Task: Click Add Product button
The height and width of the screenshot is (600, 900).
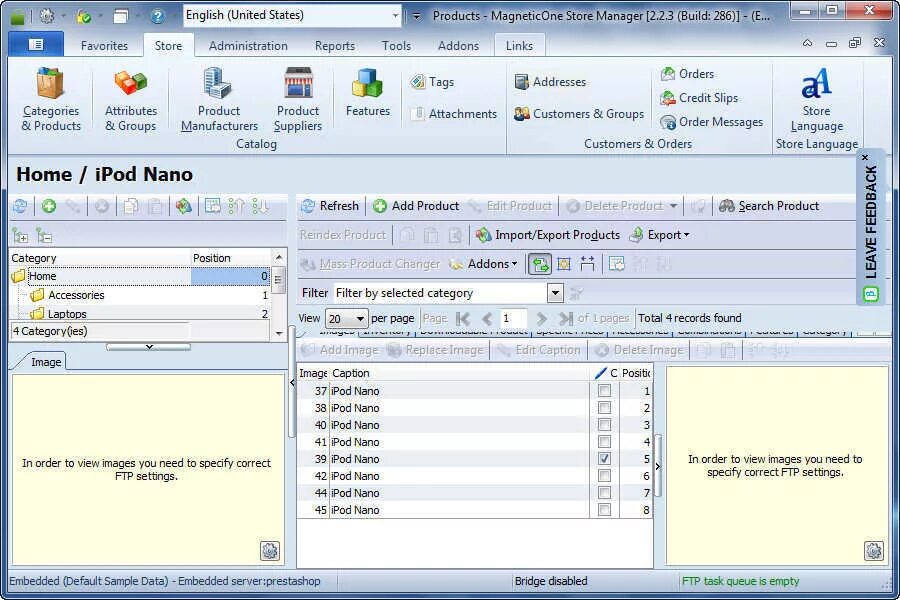Action: pos(416,206)
